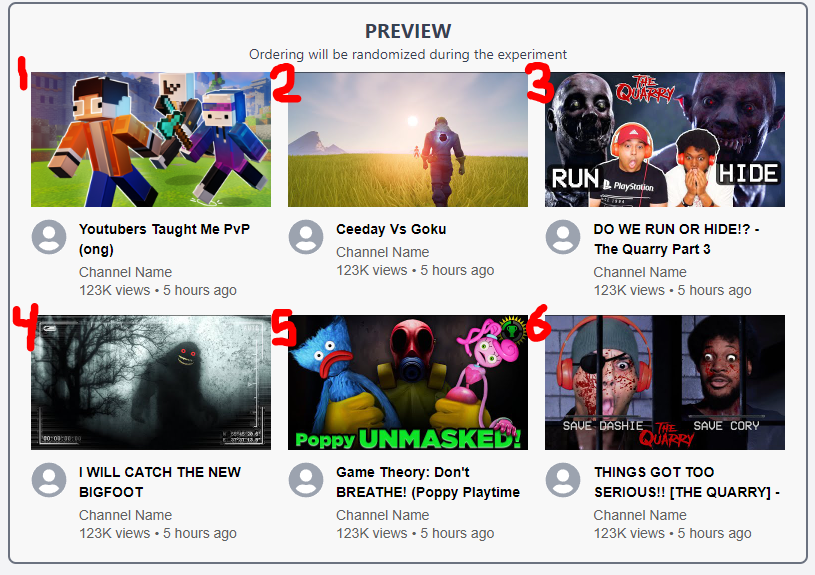Viewport: 815px width, 575px height.
Task: Click channel avatar beside Youtubers Taught Me PvP
Action: coord(49,237)
